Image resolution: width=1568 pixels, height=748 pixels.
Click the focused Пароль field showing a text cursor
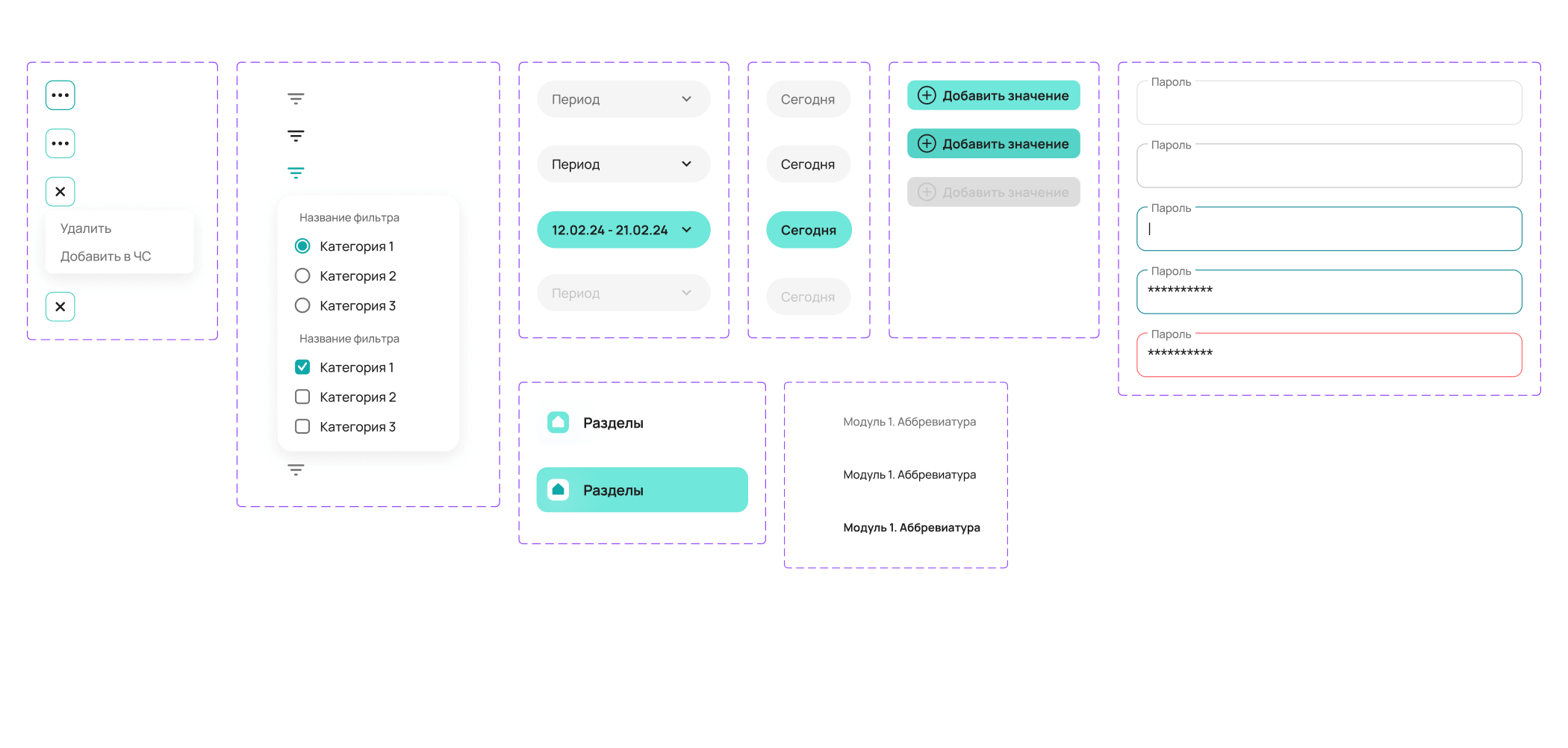pyautogui.click(x=1329, y=228)
